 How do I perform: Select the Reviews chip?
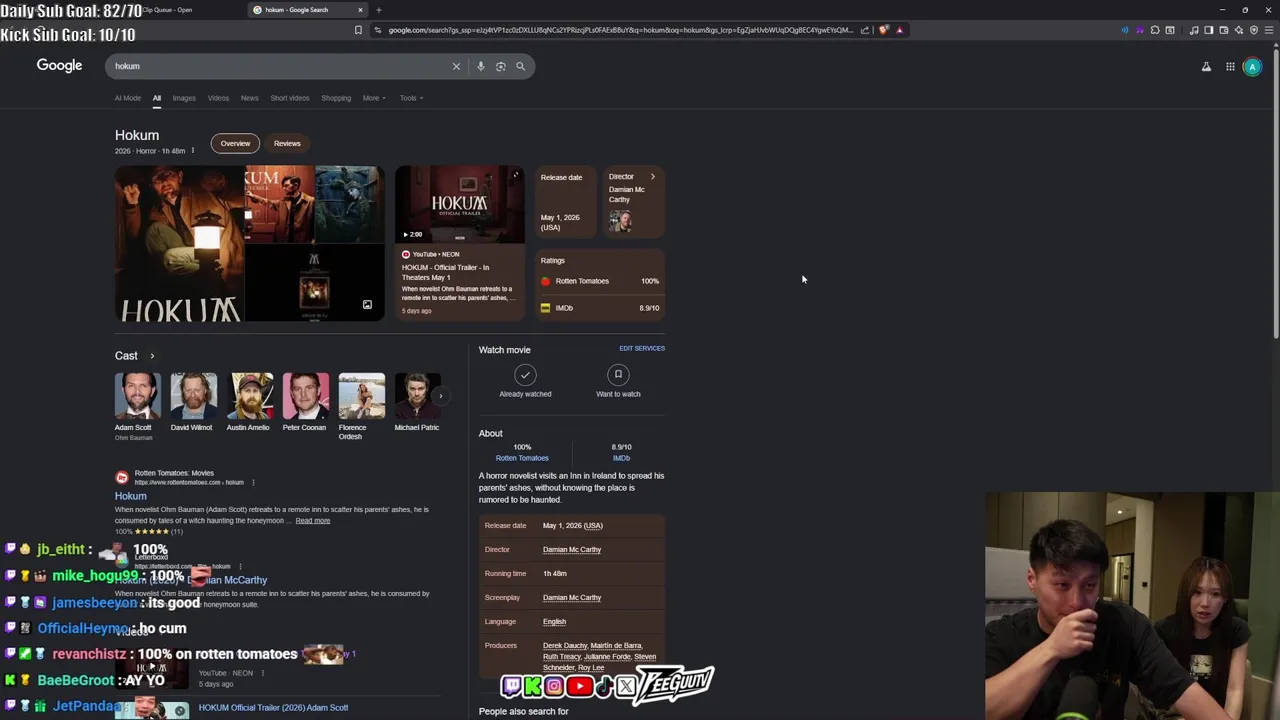(287, 143)
